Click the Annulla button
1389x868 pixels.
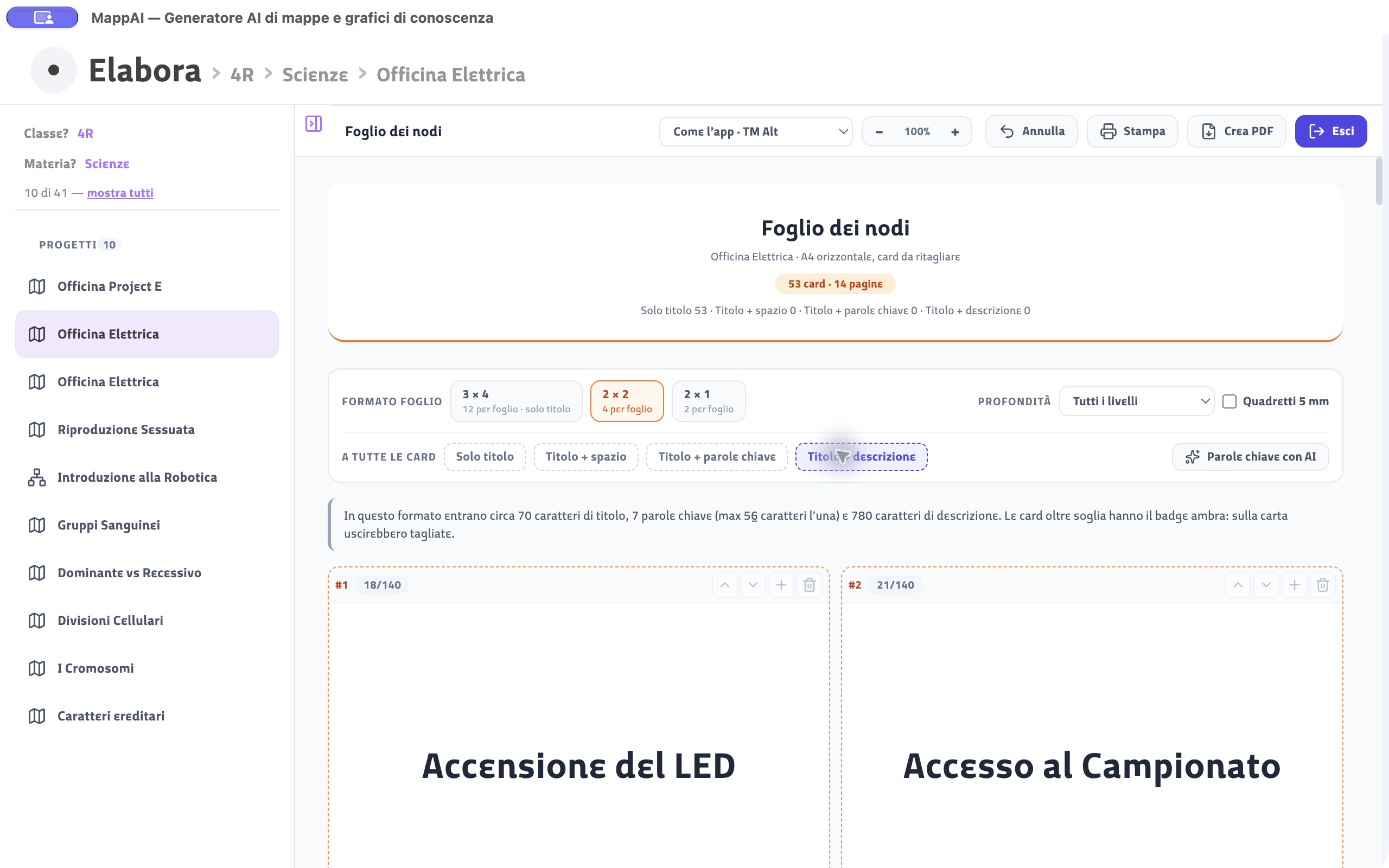[1031, 131]
